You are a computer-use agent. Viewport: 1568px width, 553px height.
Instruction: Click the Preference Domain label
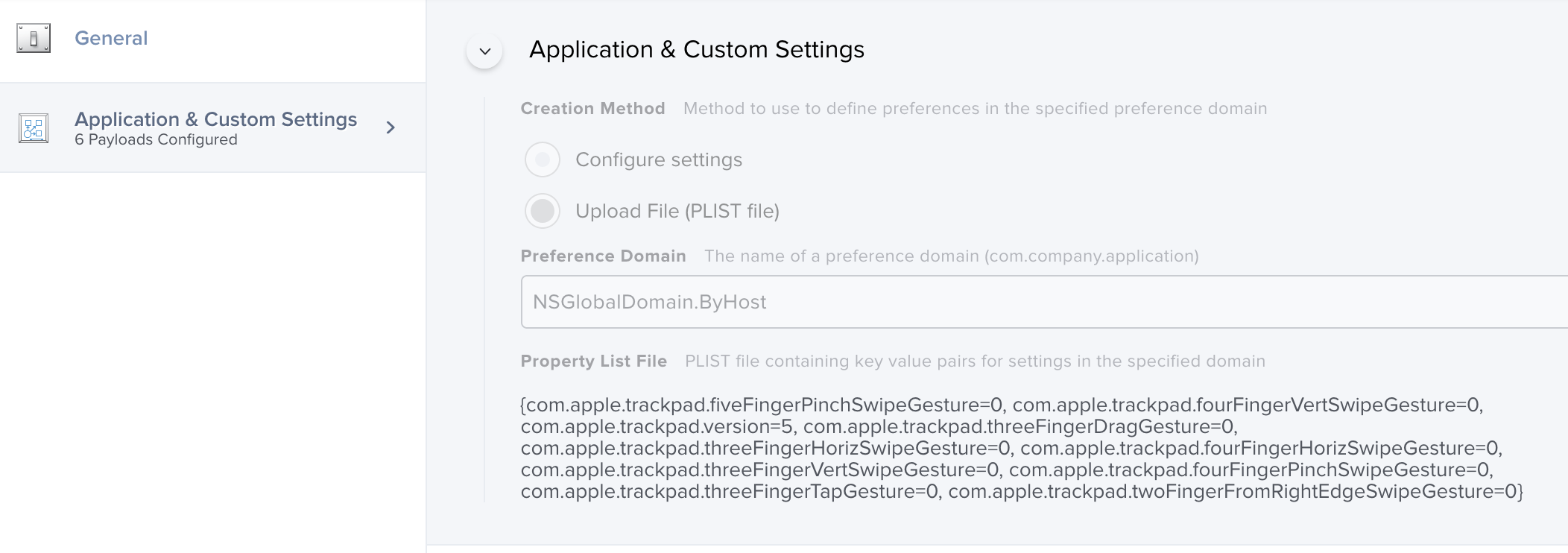click(x=603, y=256)
